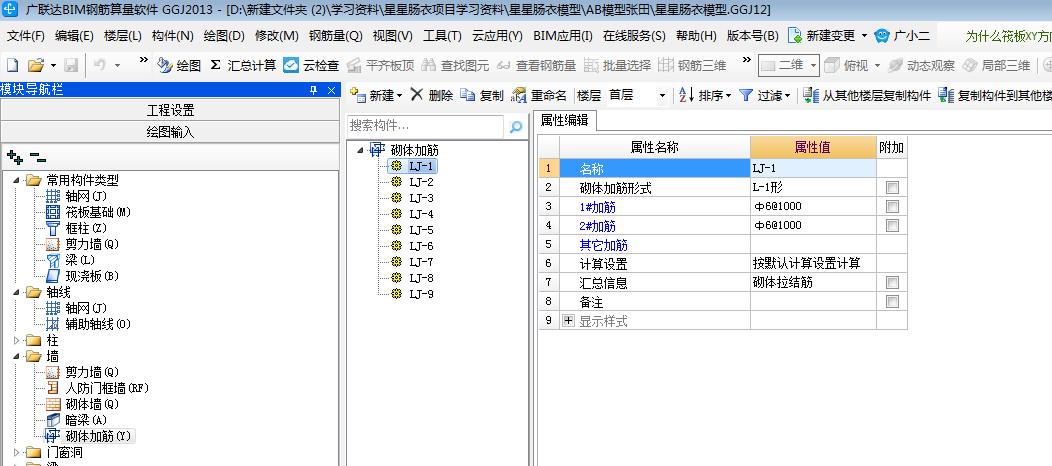Click the Undo arrow icon
The image size is (1052, 466).
click(99, 65)
